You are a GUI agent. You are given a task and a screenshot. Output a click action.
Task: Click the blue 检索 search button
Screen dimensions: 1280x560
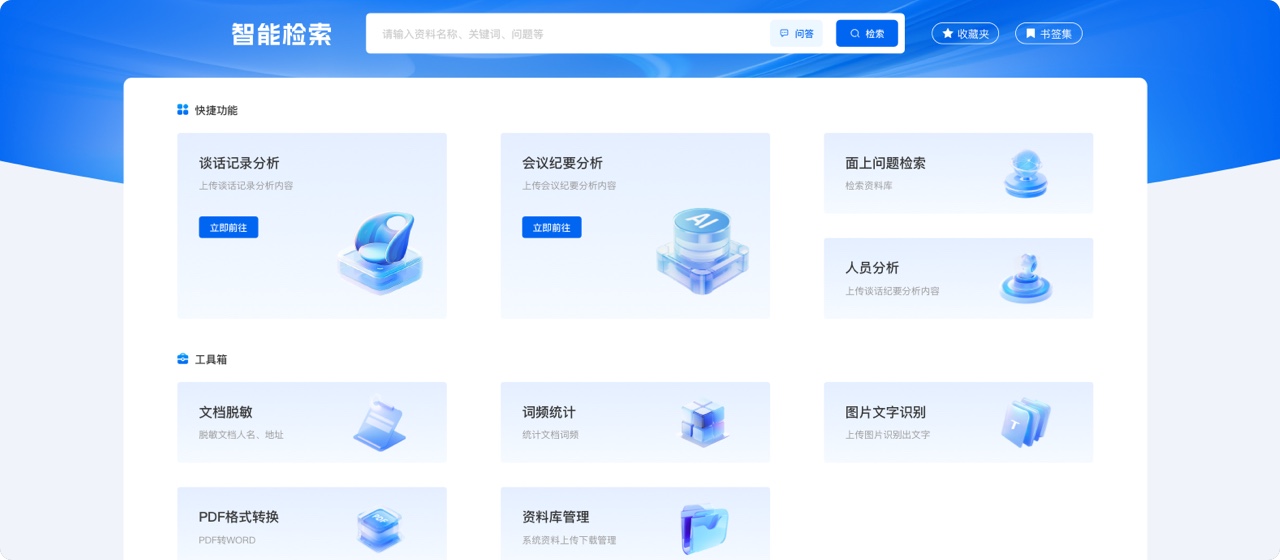867,34
